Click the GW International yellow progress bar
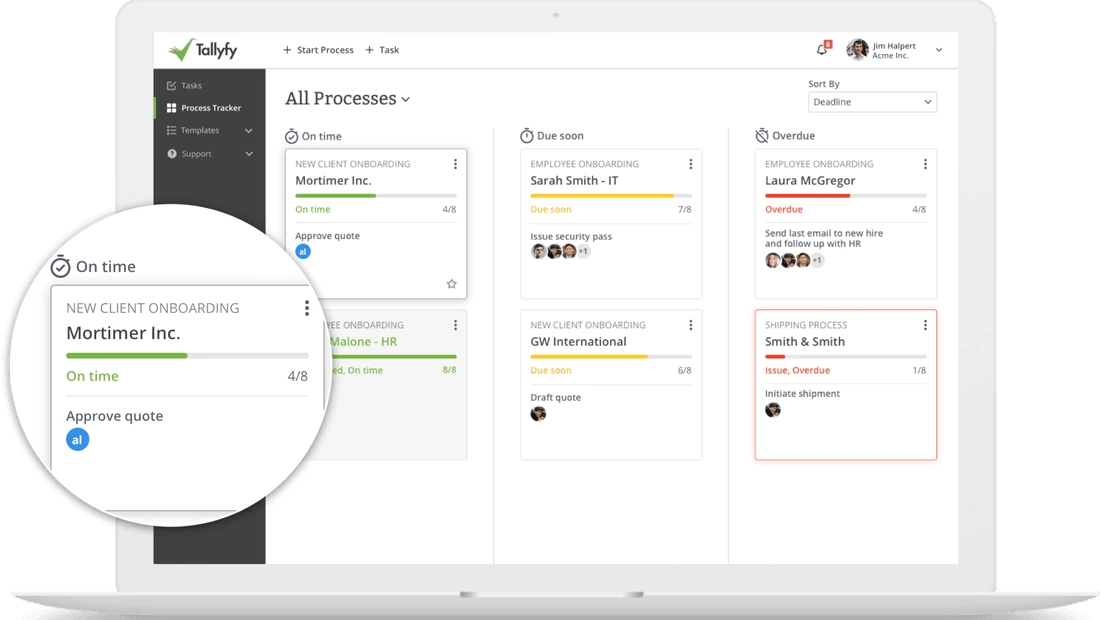Viewport: 1100px width, 620px height. (611, 357)
